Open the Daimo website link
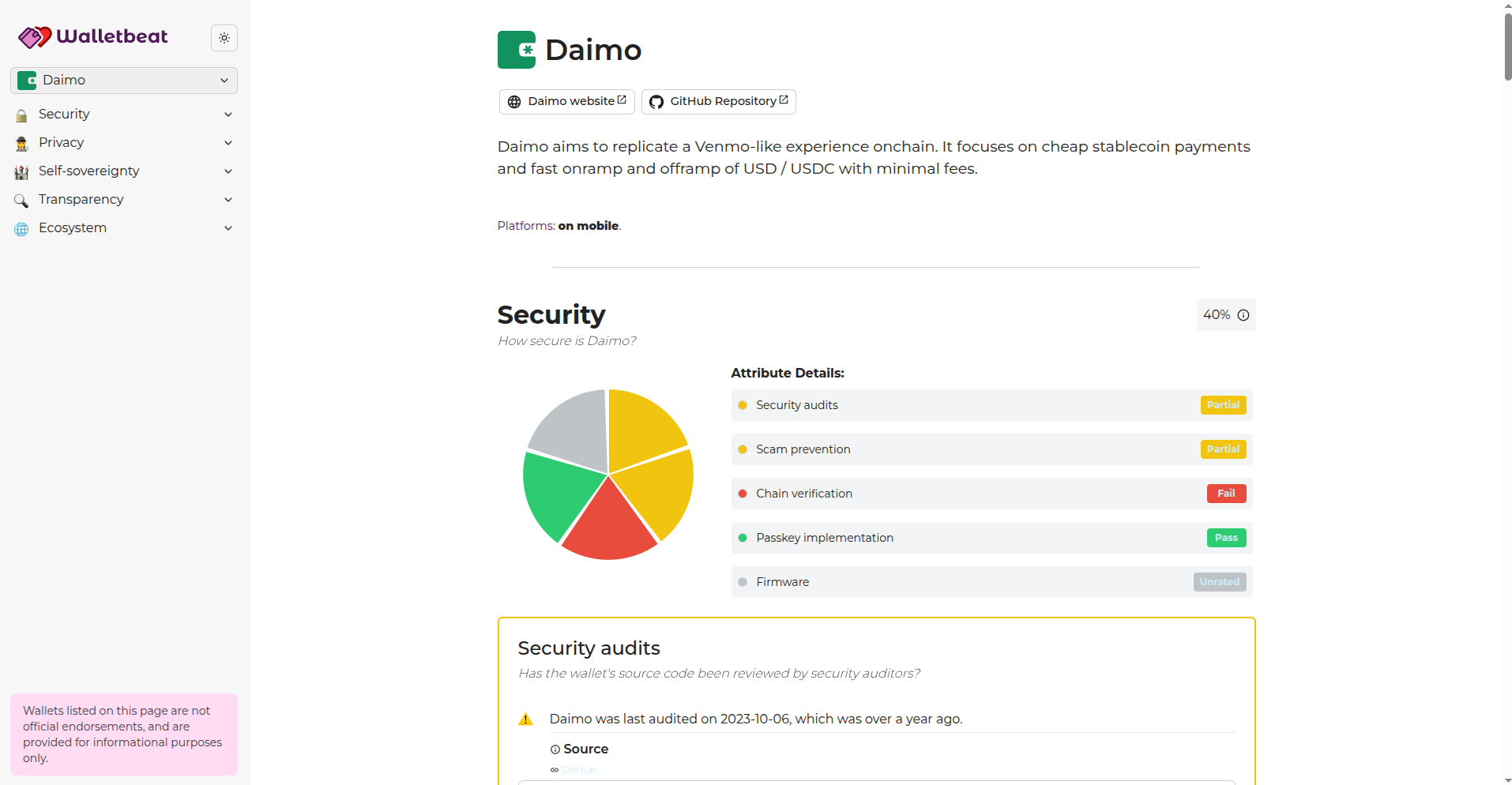Viewport: 1512px width, 785px height. coord(567,102)
